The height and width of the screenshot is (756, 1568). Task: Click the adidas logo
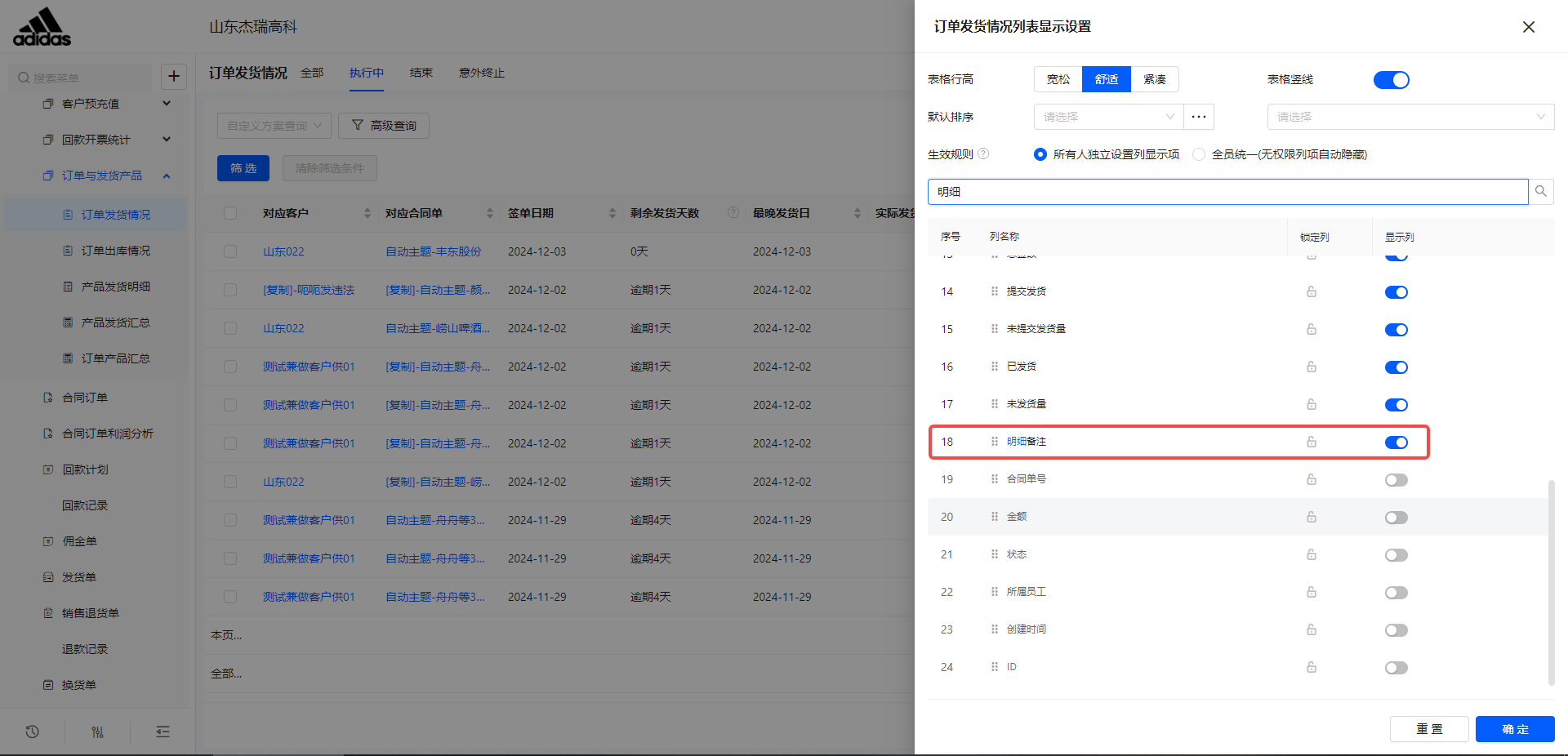coord(42,27)
